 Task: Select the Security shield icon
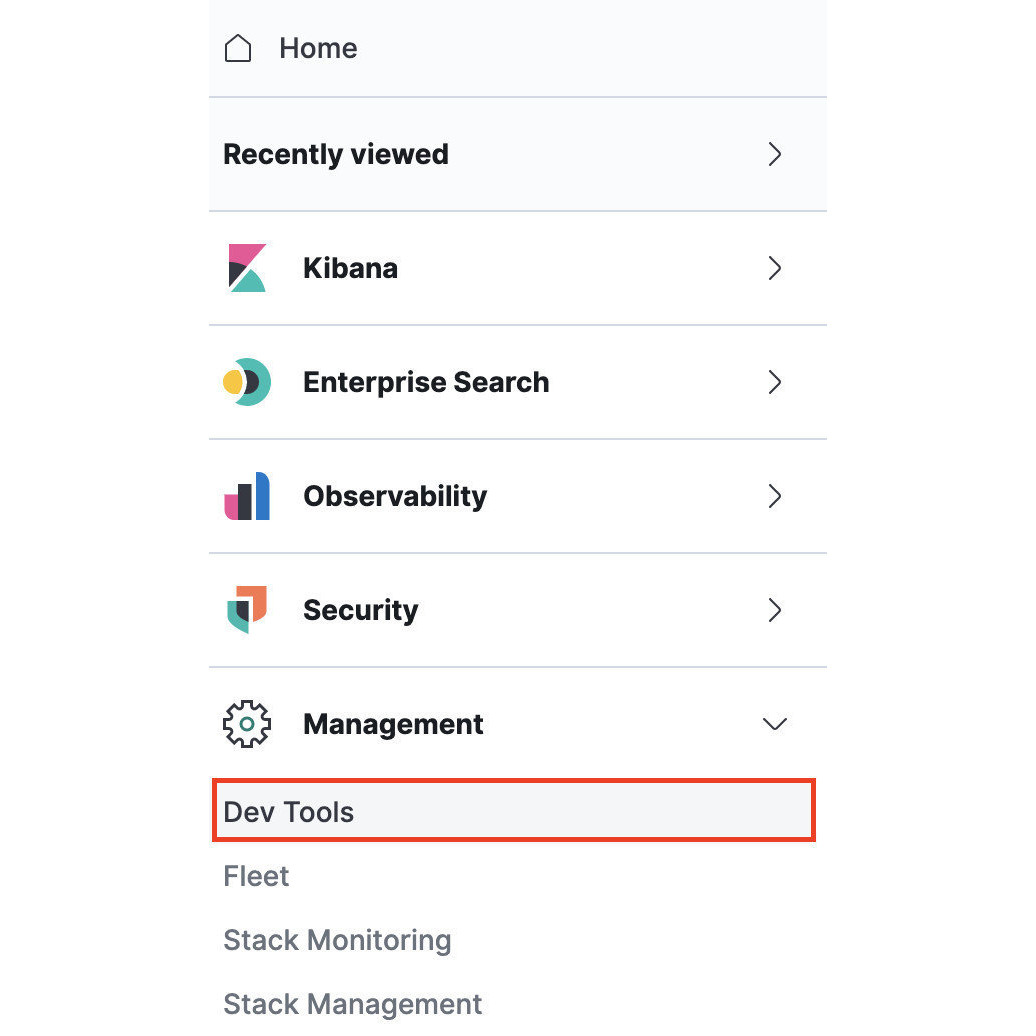pos(246,610)
